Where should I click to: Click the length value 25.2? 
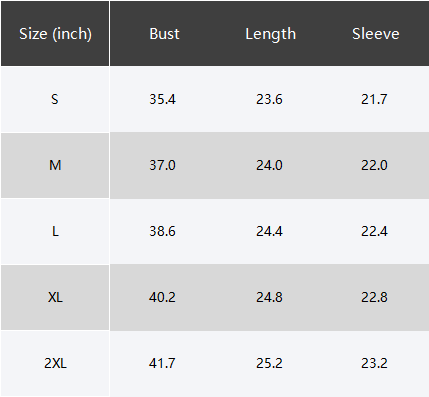pyautogui.click(x=269, y=363)
